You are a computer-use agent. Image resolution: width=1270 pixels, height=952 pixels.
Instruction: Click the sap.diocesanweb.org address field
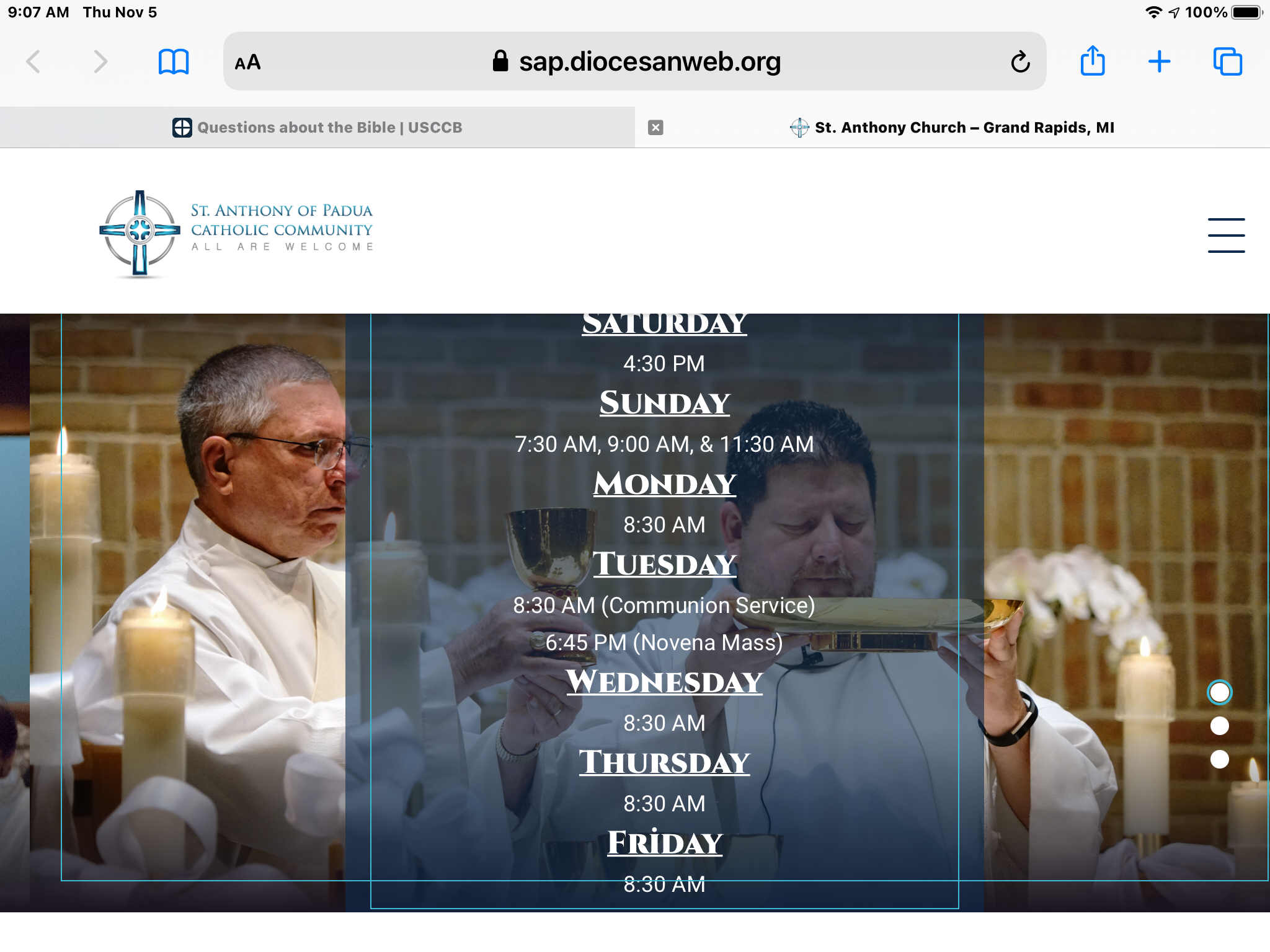click(x=649, y=62)
